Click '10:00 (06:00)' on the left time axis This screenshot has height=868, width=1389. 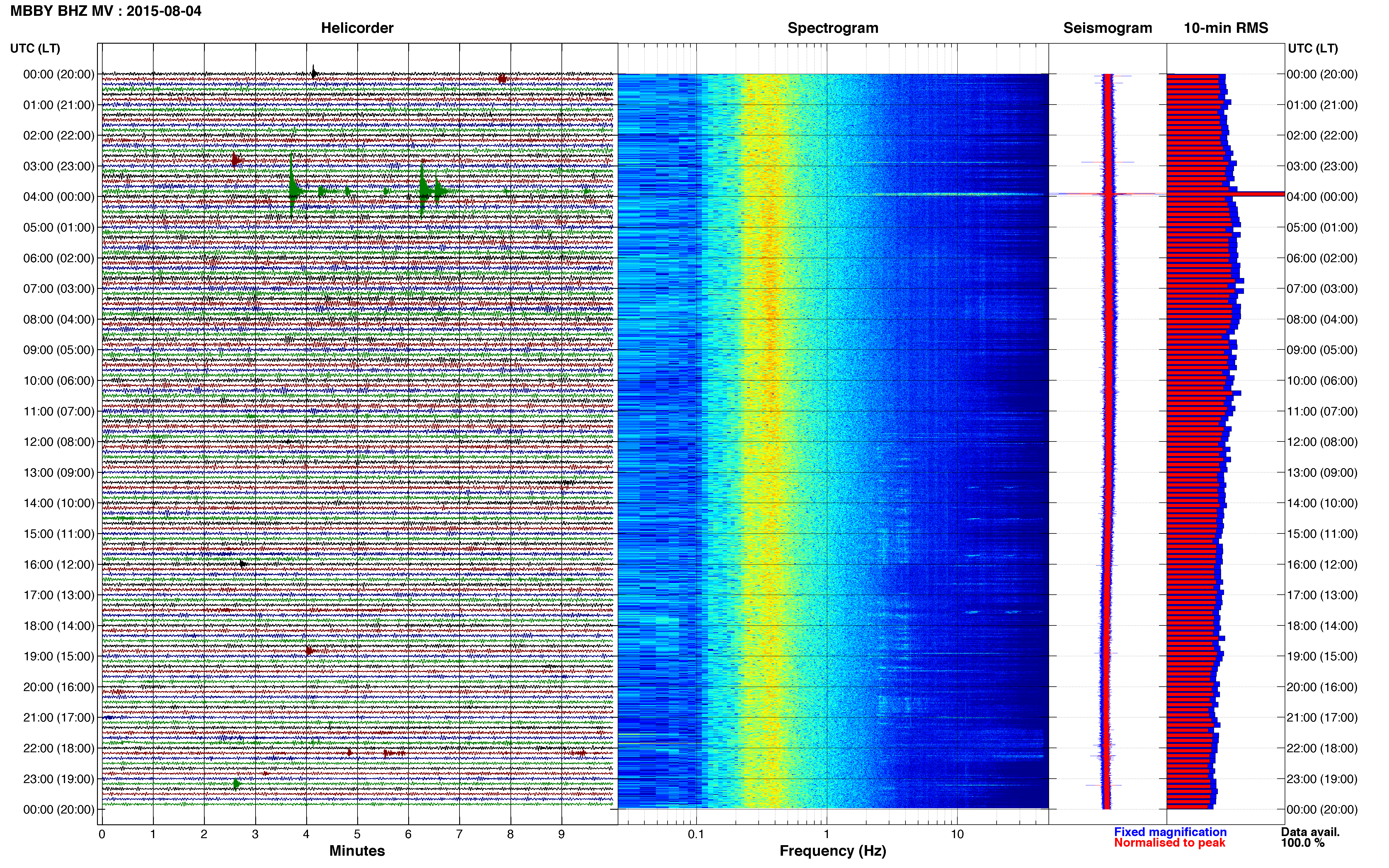59,381
